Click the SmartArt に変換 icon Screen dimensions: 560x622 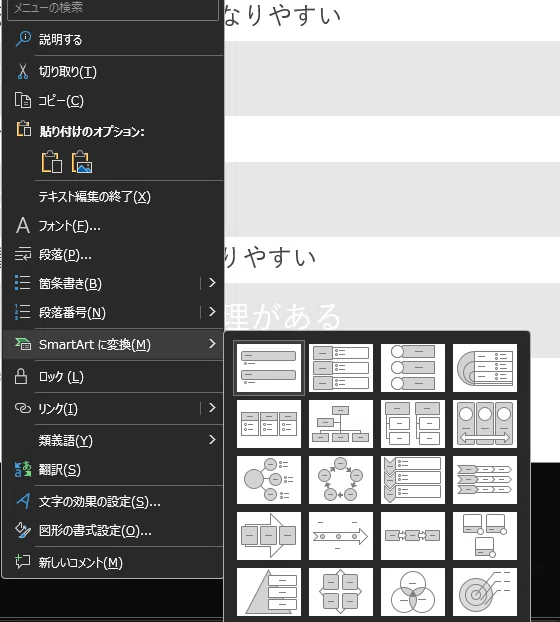[23, 344]
